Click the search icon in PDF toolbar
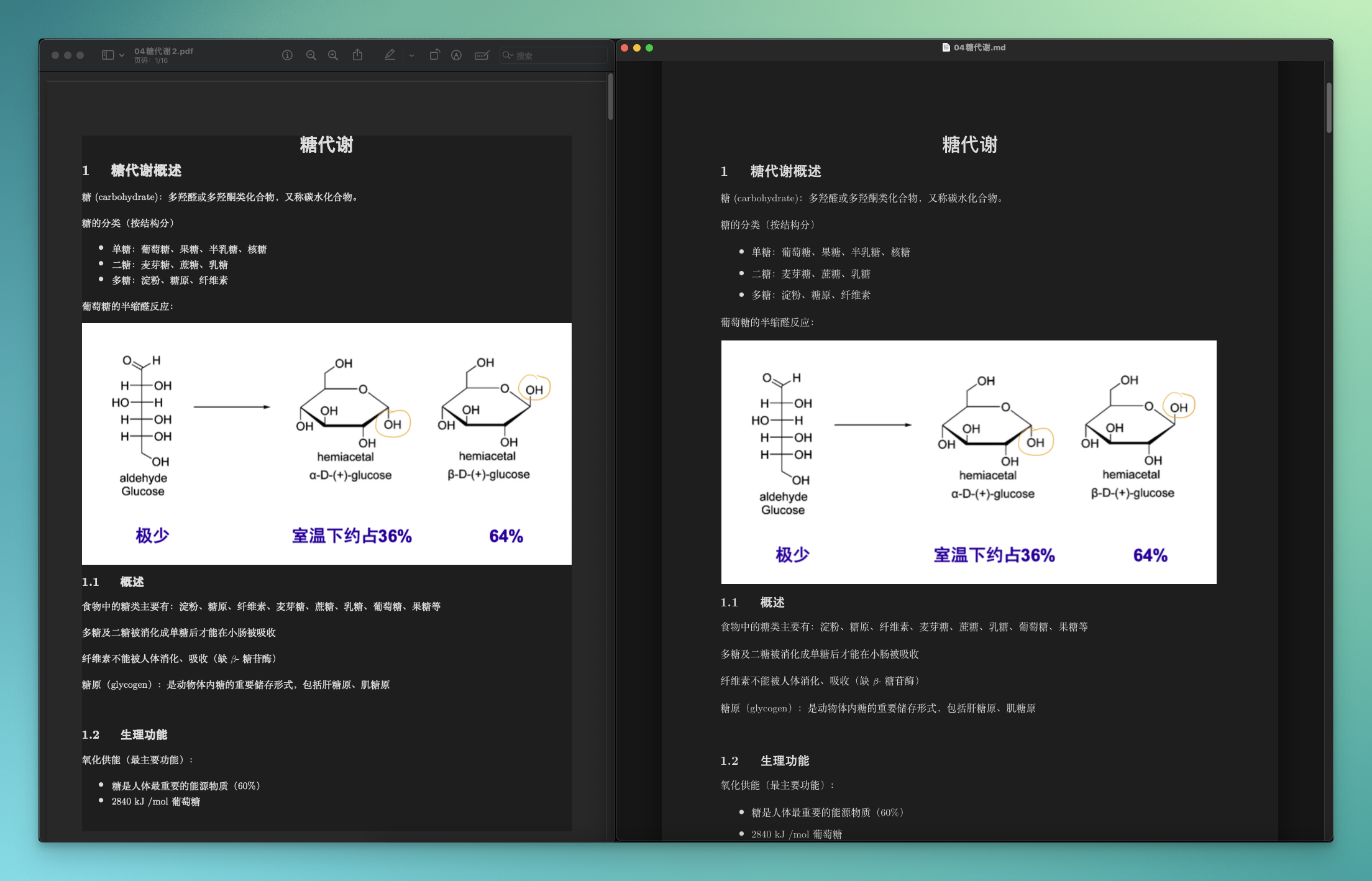Viewport: 1372px width, 881px height. click(505, 56)
